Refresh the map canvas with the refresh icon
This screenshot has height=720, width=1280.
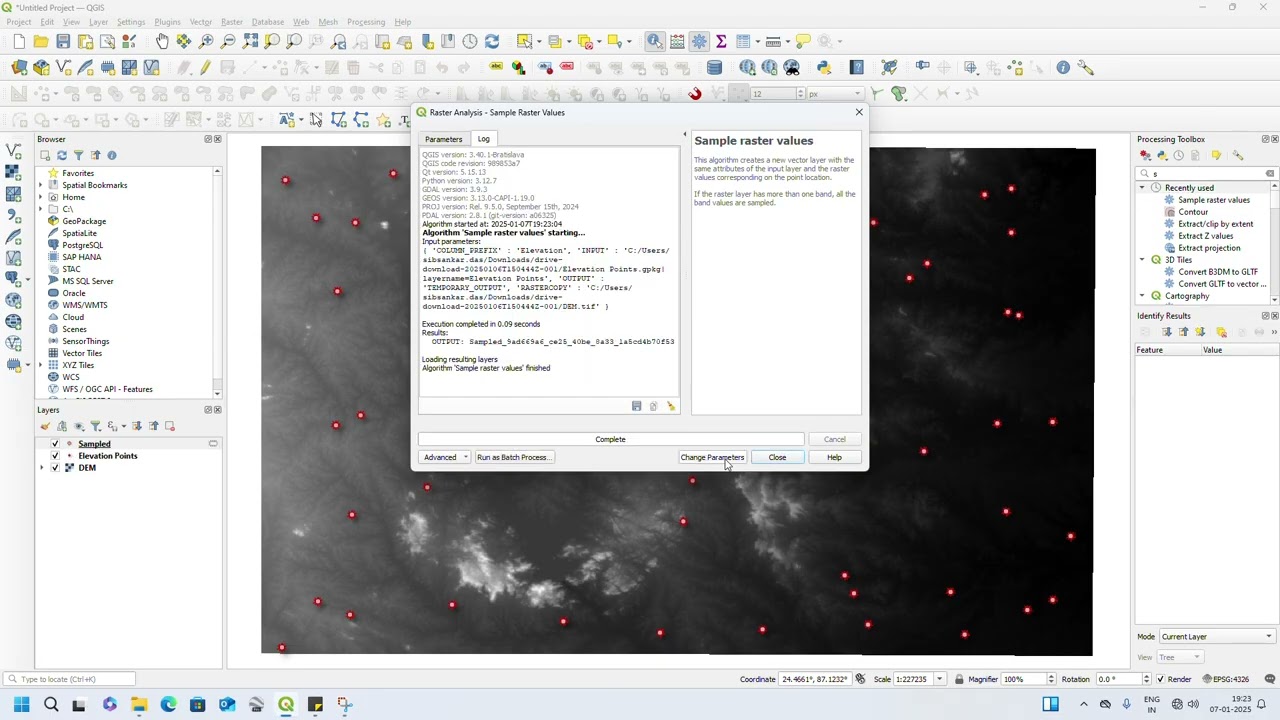(x=492, y=41)
